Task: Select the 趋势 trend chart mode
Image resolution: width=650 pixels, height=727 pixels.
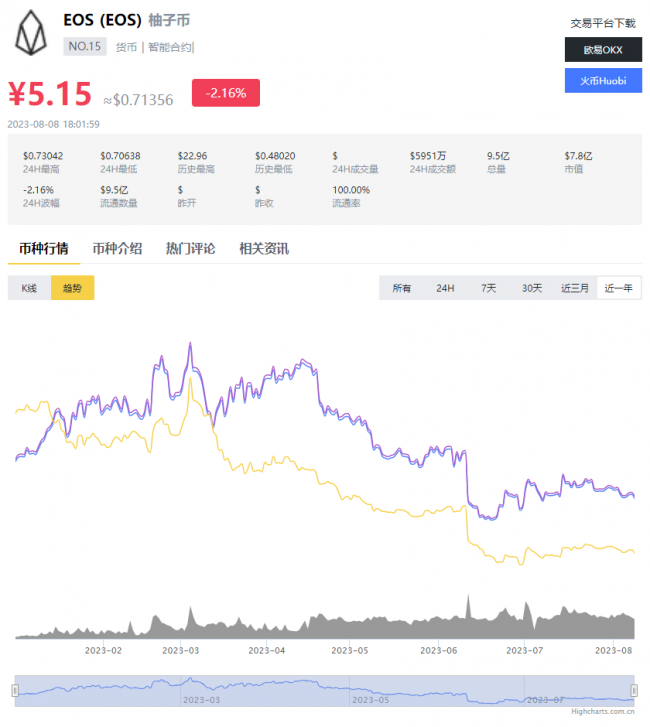Action: click(72, 288)
